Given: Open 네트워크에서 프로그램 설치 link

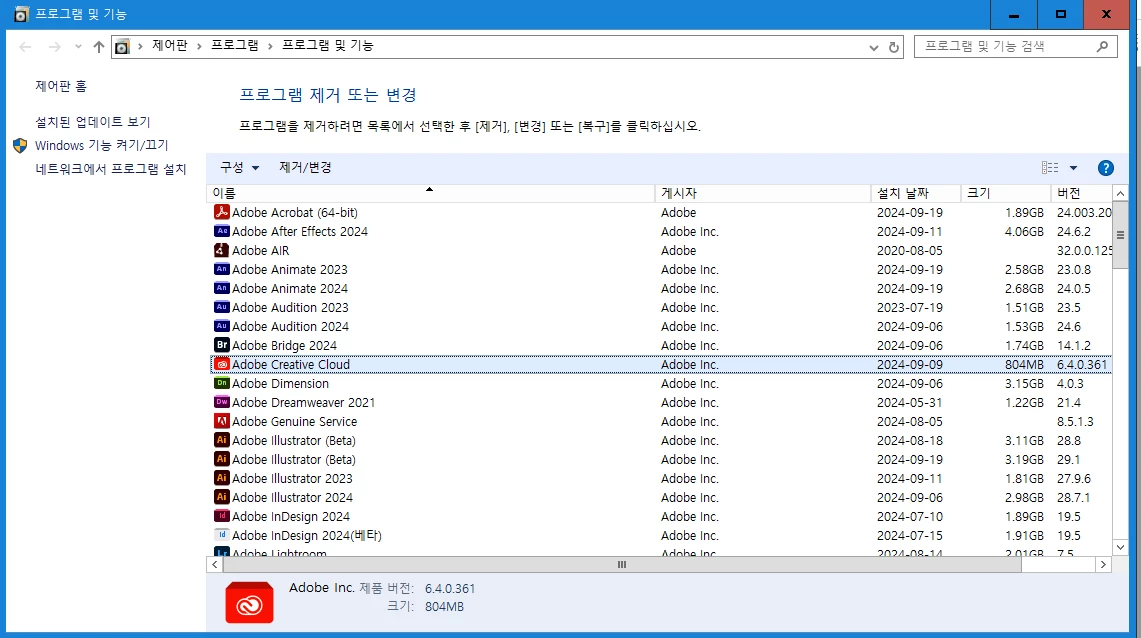Looking at the screenshot, I should click(111, 169).
